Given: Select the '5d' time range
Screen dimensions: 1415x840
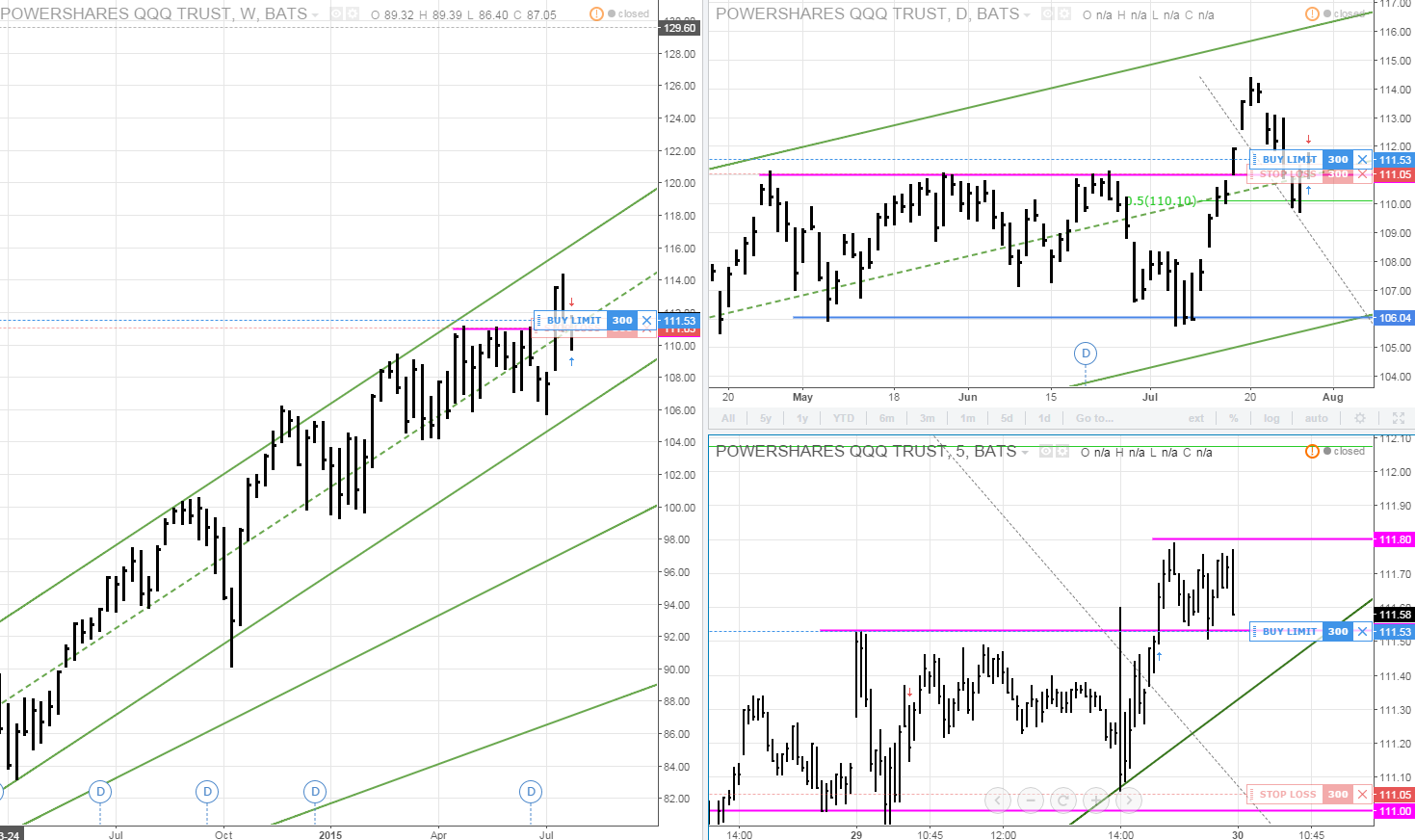Looking at the screenshot, I should [1007, 419].
